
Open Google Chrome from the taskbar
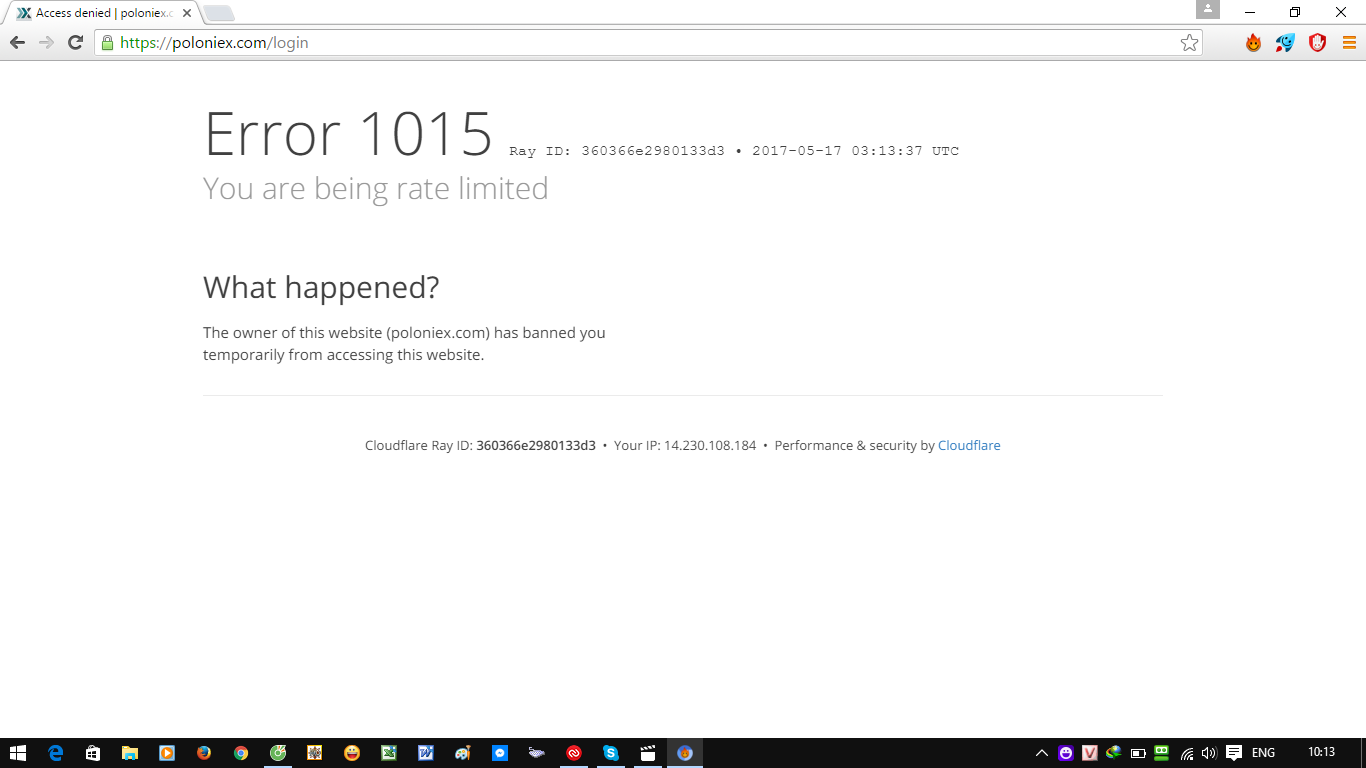click(241, 753)
